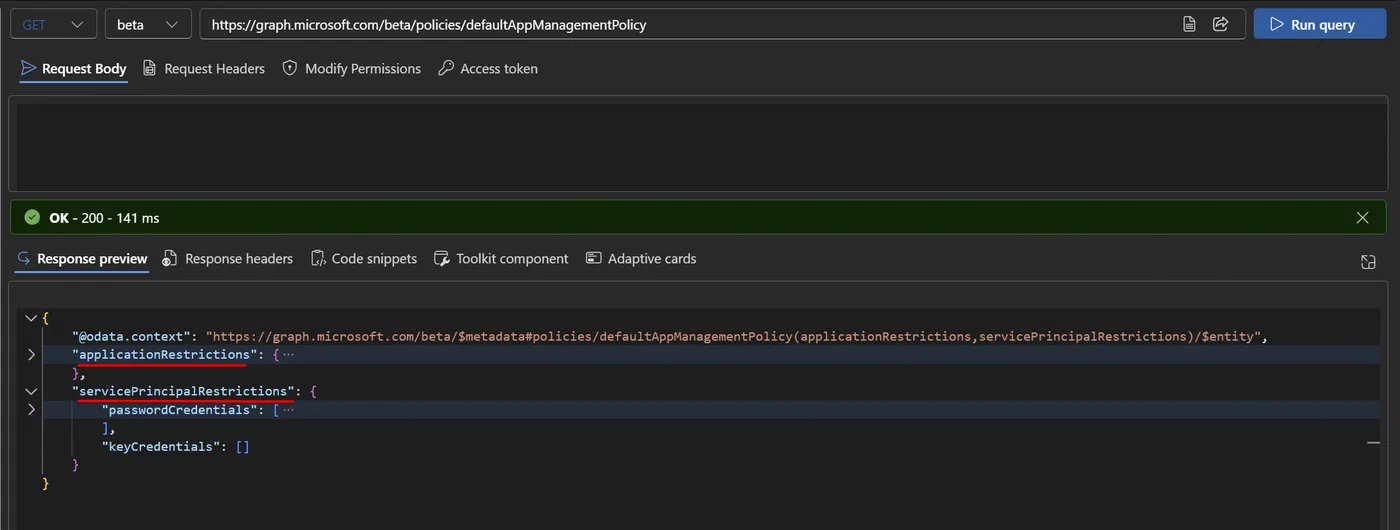Screen dimensions: 1400x530
Task: Click the "servicePrincipalRestrictions" key text
Action: click(183, 391)
